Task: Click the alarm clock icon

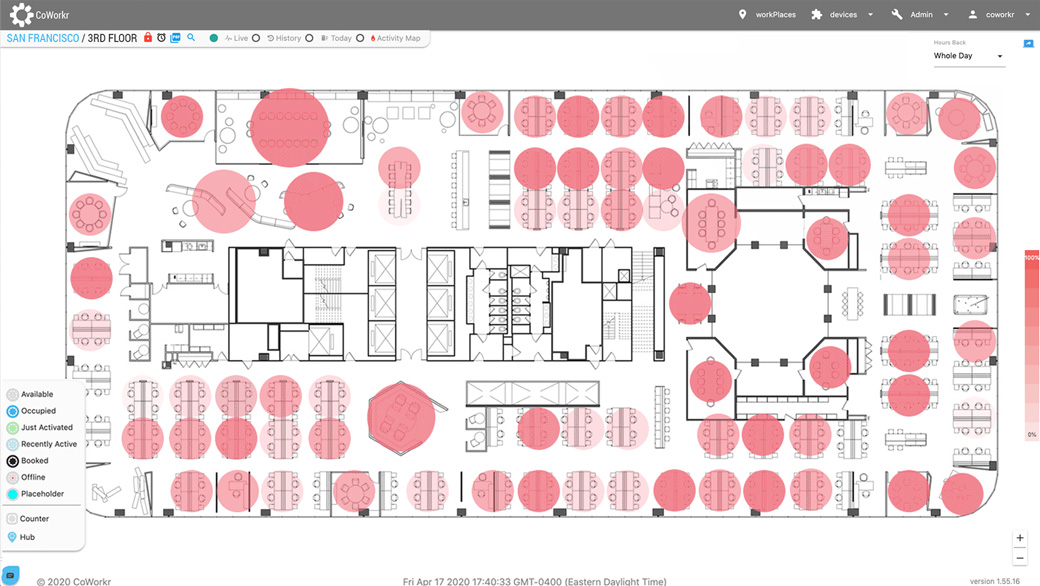Action: (x=161, y=38)
